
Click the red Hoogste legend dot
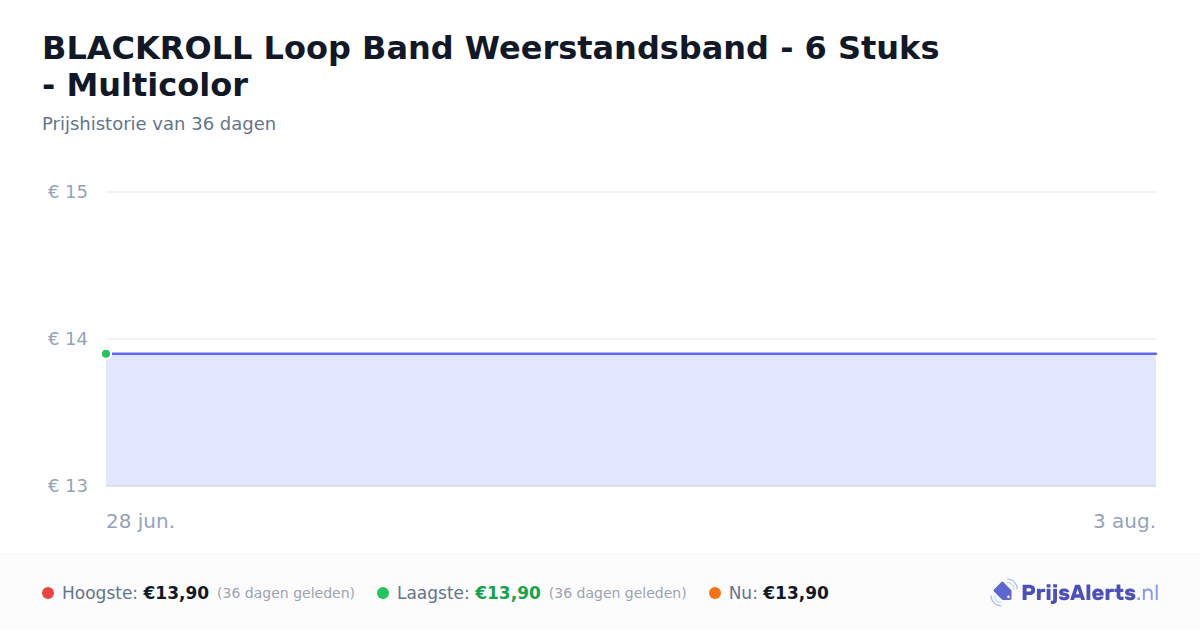(48, 593)
